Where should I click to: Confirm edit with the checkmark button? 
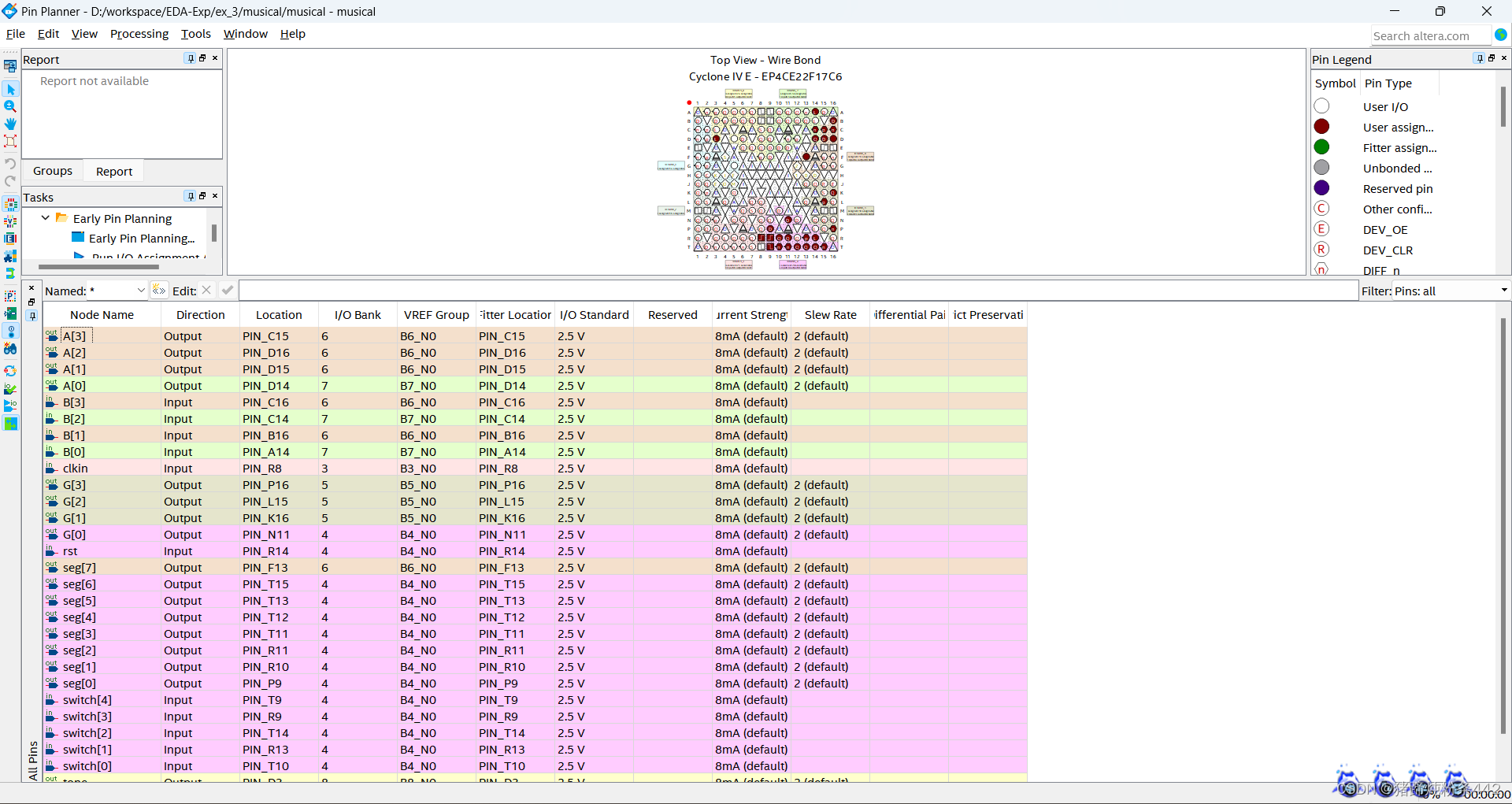228,290
